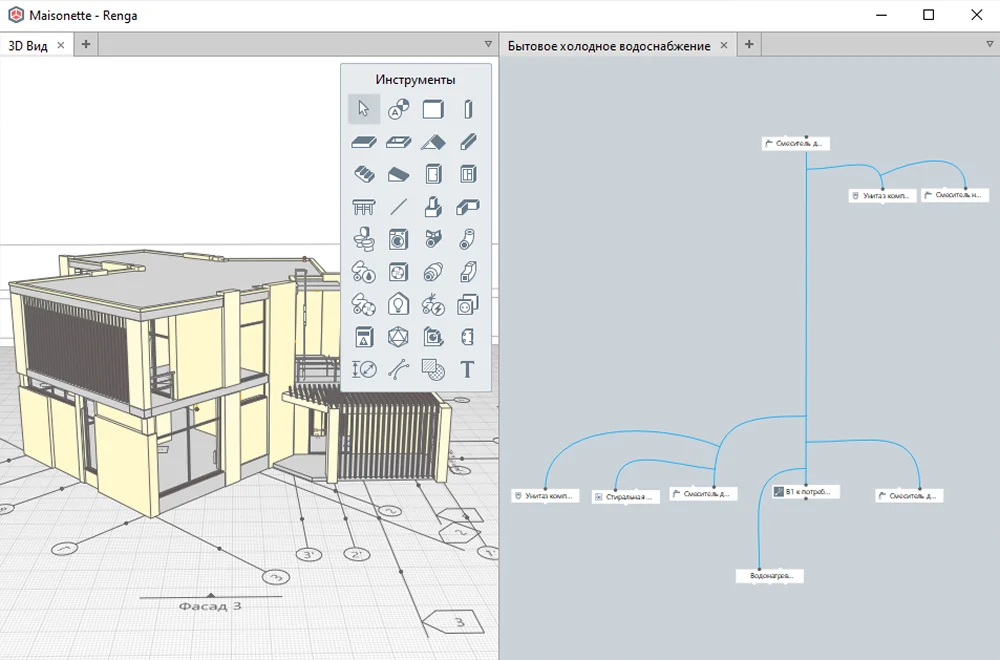
Task: Add new tab in right pane
Action: [x=749, y=45]
